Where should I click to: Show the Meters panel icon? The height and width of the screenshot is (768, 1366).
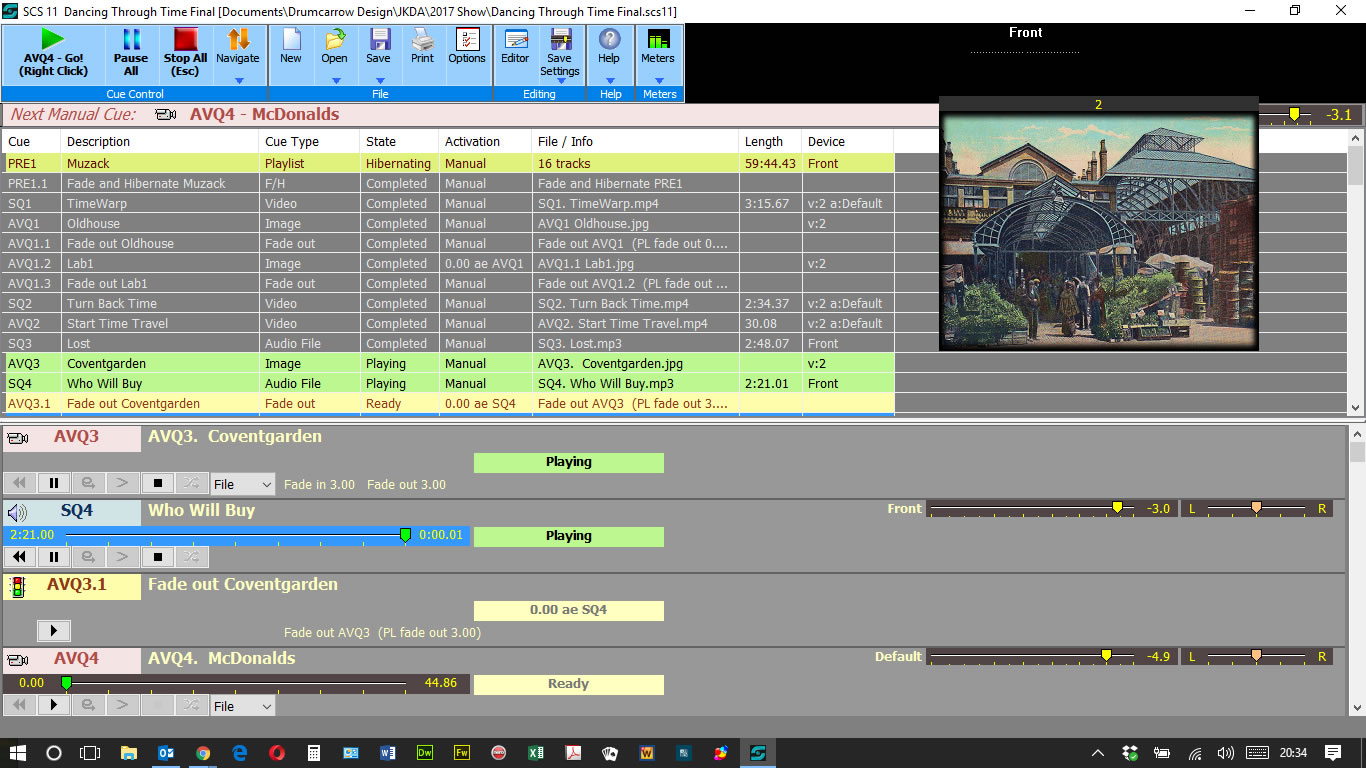[658, 46]
